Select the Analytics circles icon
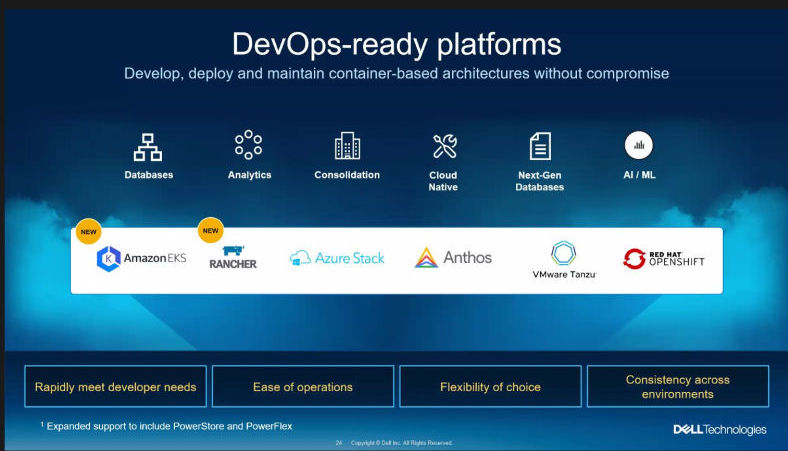This screenshot has width=788, height=451. (x=248, y=145)
